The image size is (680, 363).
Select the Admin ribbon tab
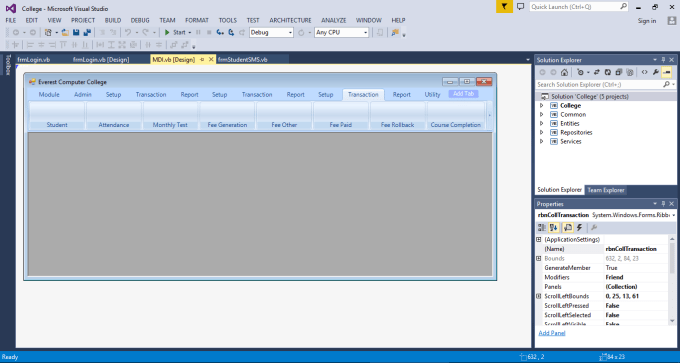[83, 95]
